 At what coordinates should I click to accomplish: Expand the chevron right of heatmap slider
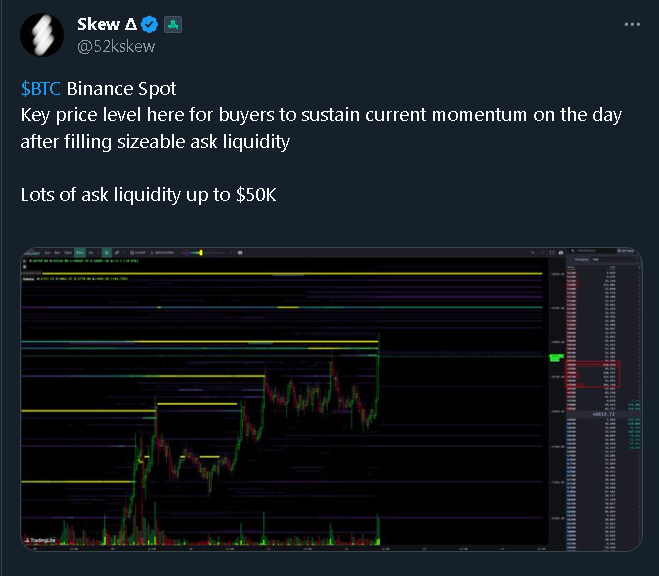[x=231, y=252]
